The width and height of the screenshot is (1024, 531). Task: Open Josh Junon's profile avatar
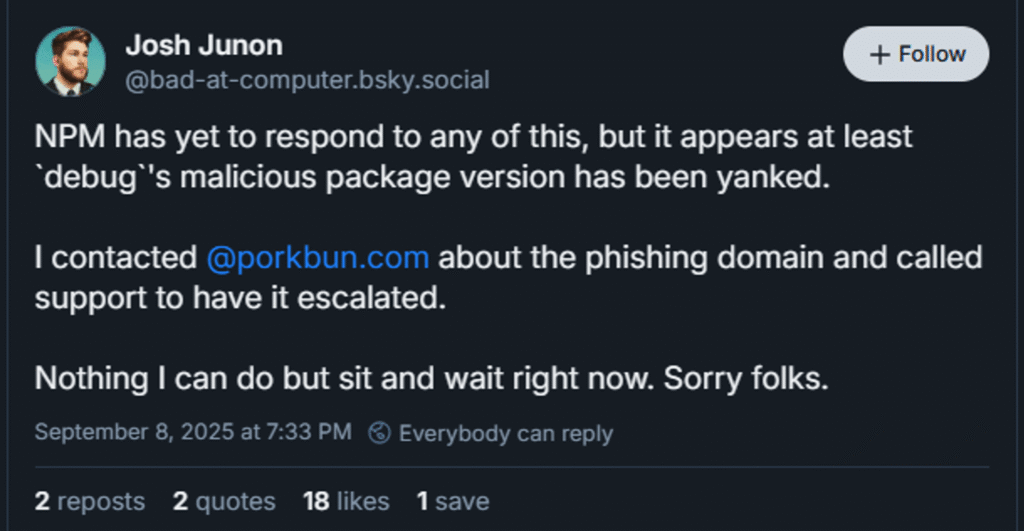(x=71, y=61)
